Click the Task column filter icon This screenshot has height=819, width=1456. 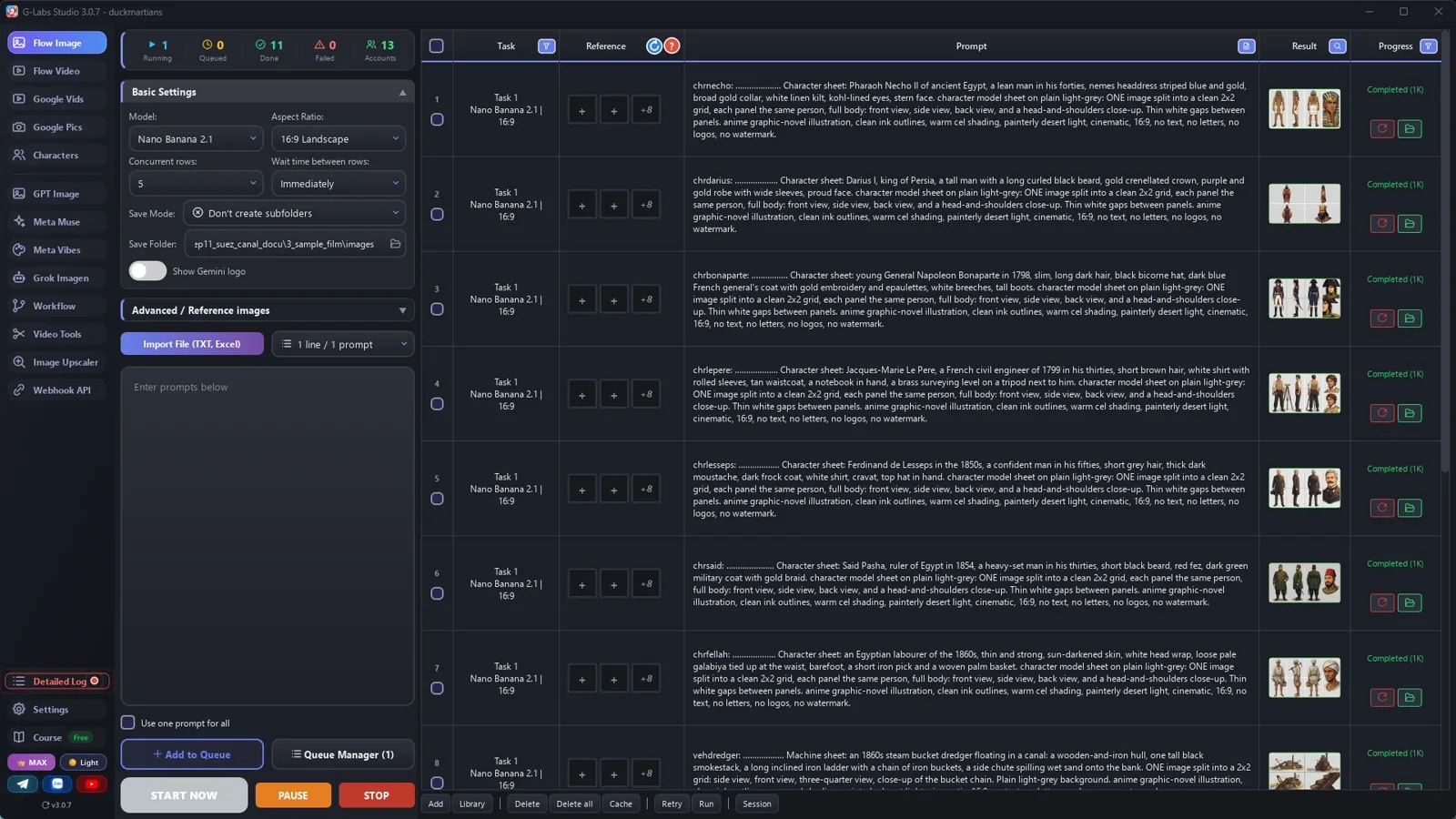tap(546, 45)
